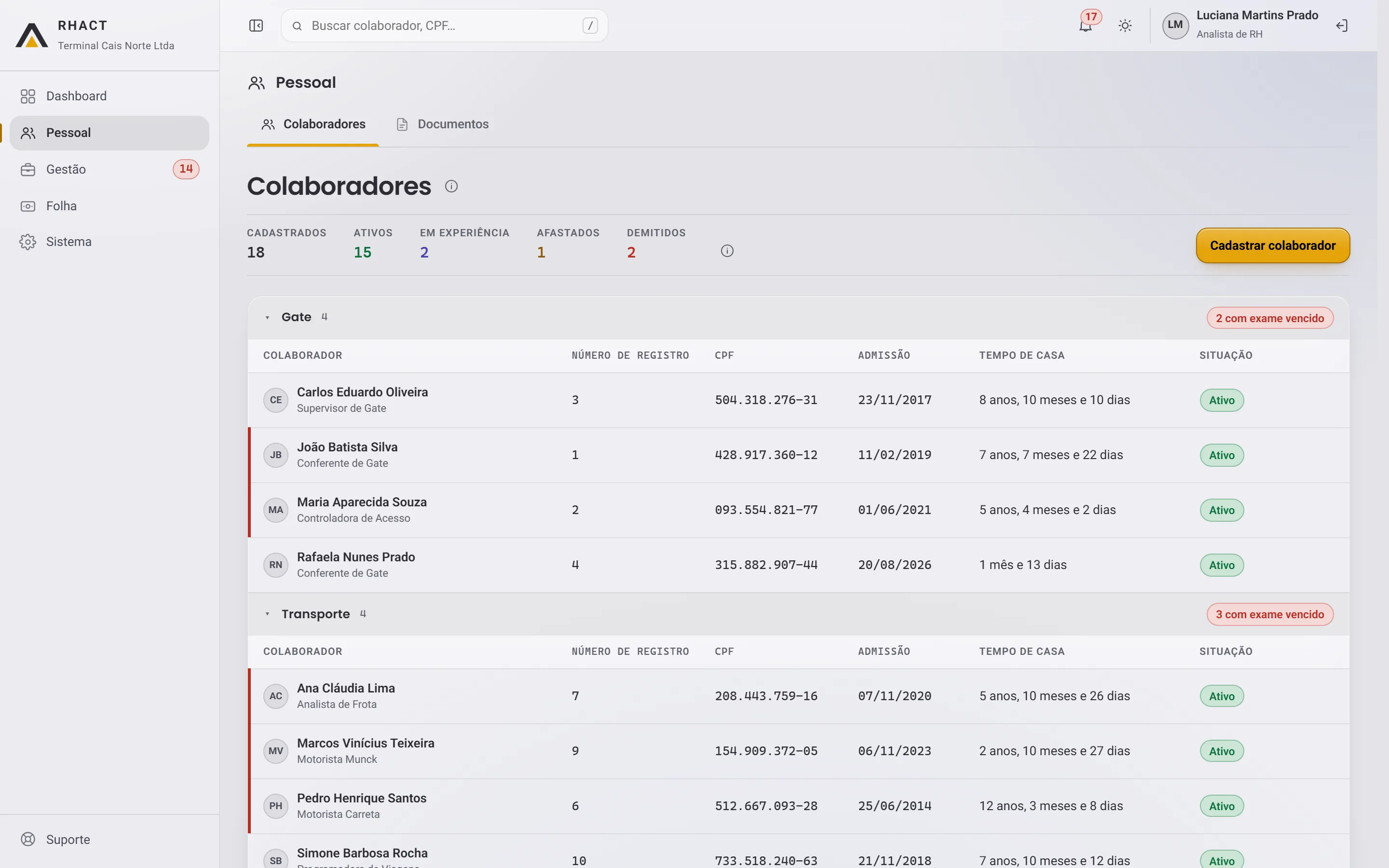Collapse the Transporte group
The width and height of the screenshot is (1389, 868).
(267, 614)
